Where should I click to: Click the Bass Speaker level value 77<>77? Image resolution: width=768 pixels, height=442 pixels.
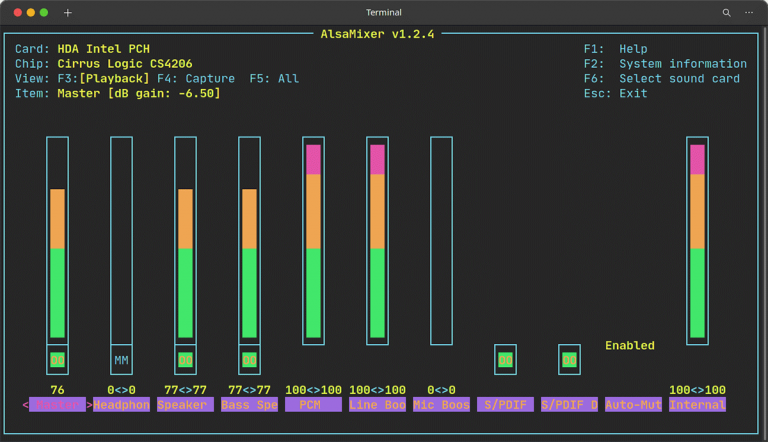(249, 390)
